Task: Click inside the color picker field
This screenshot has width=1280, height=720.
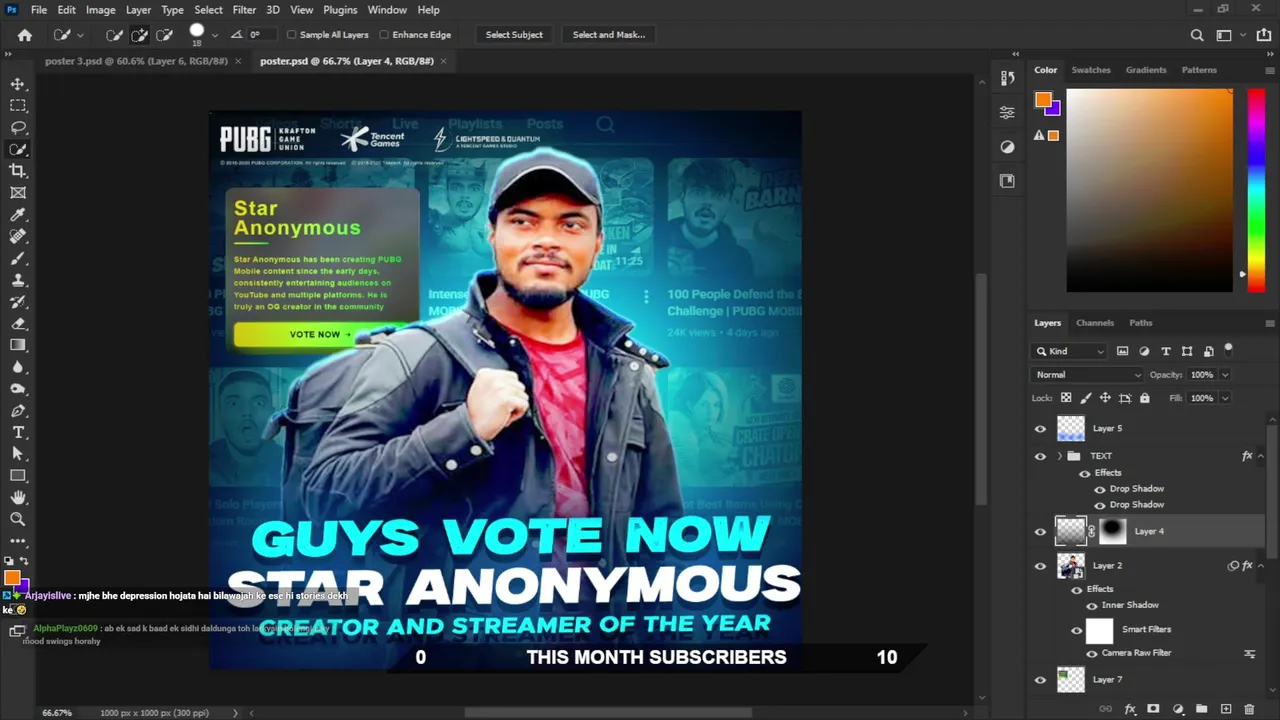Action: tap(1150, 190)
